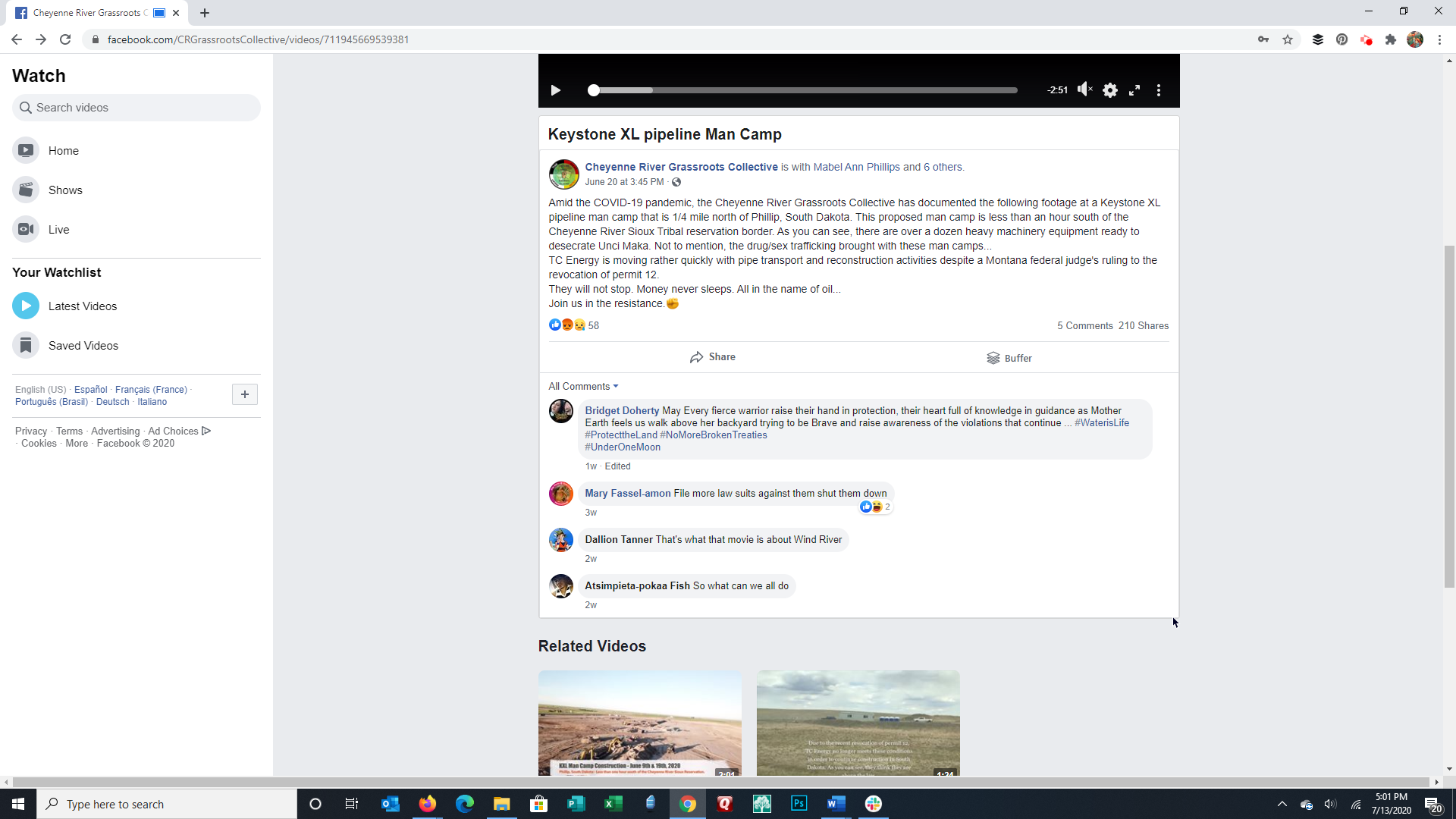Go to Live videos section
The height and width of the screenshot is (819, 1456).
click(x=58, y=230)
